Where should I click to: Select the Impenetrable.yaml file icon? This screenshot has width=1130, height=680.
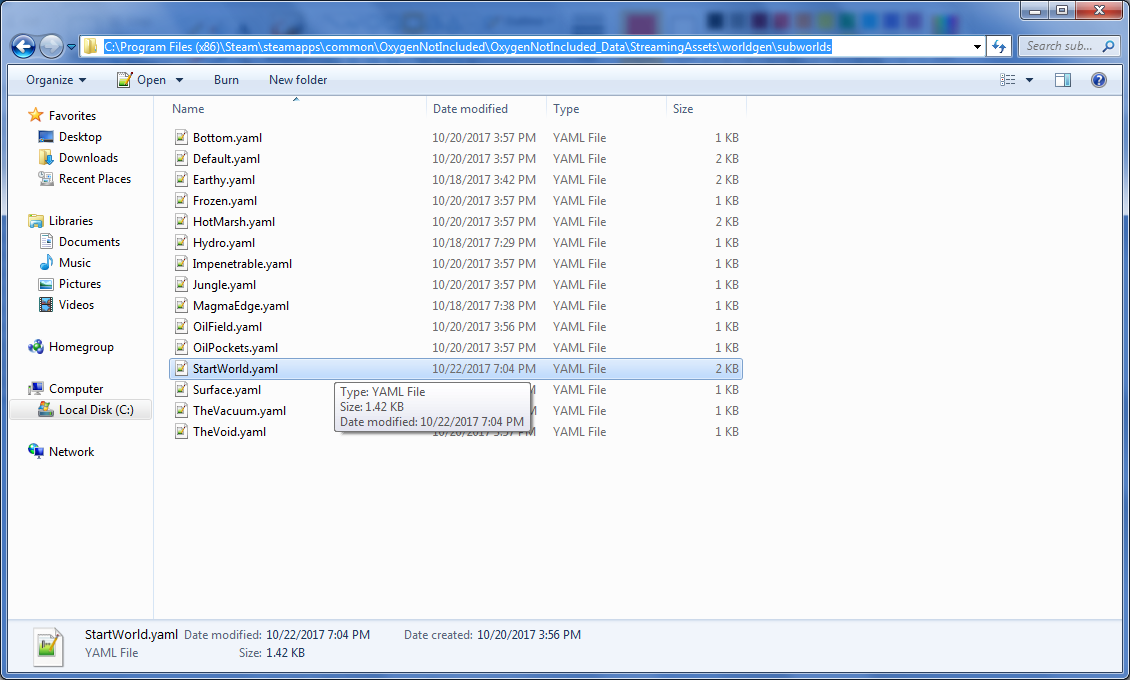click(181, 263)
